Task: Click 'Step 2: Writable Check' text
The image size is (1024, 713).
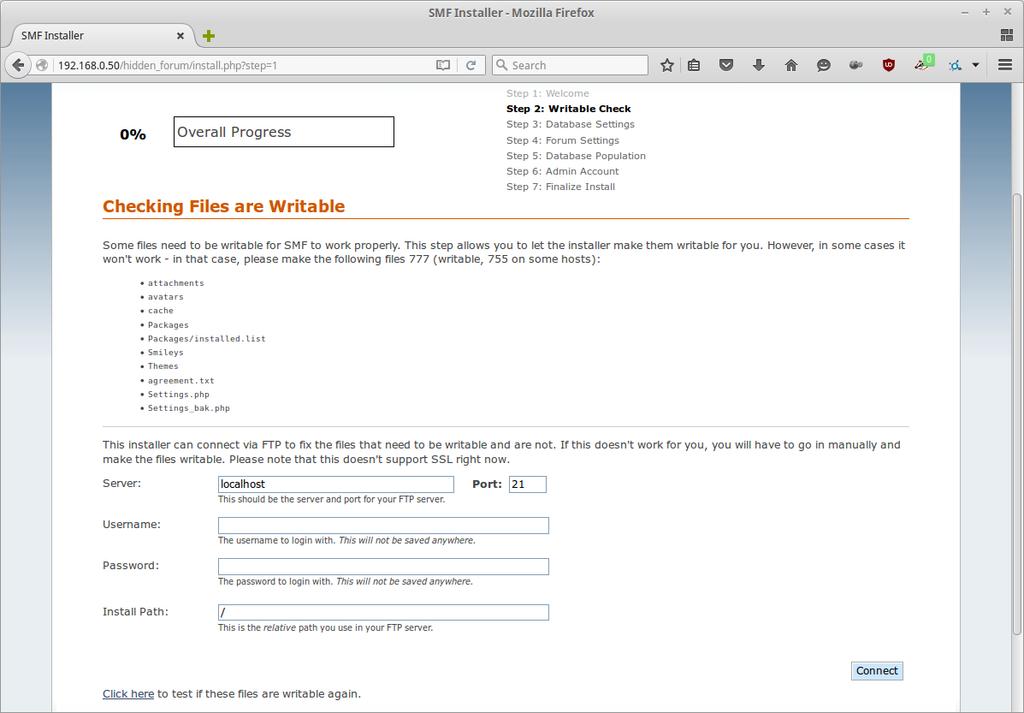Action: click(x=568, y=109)
